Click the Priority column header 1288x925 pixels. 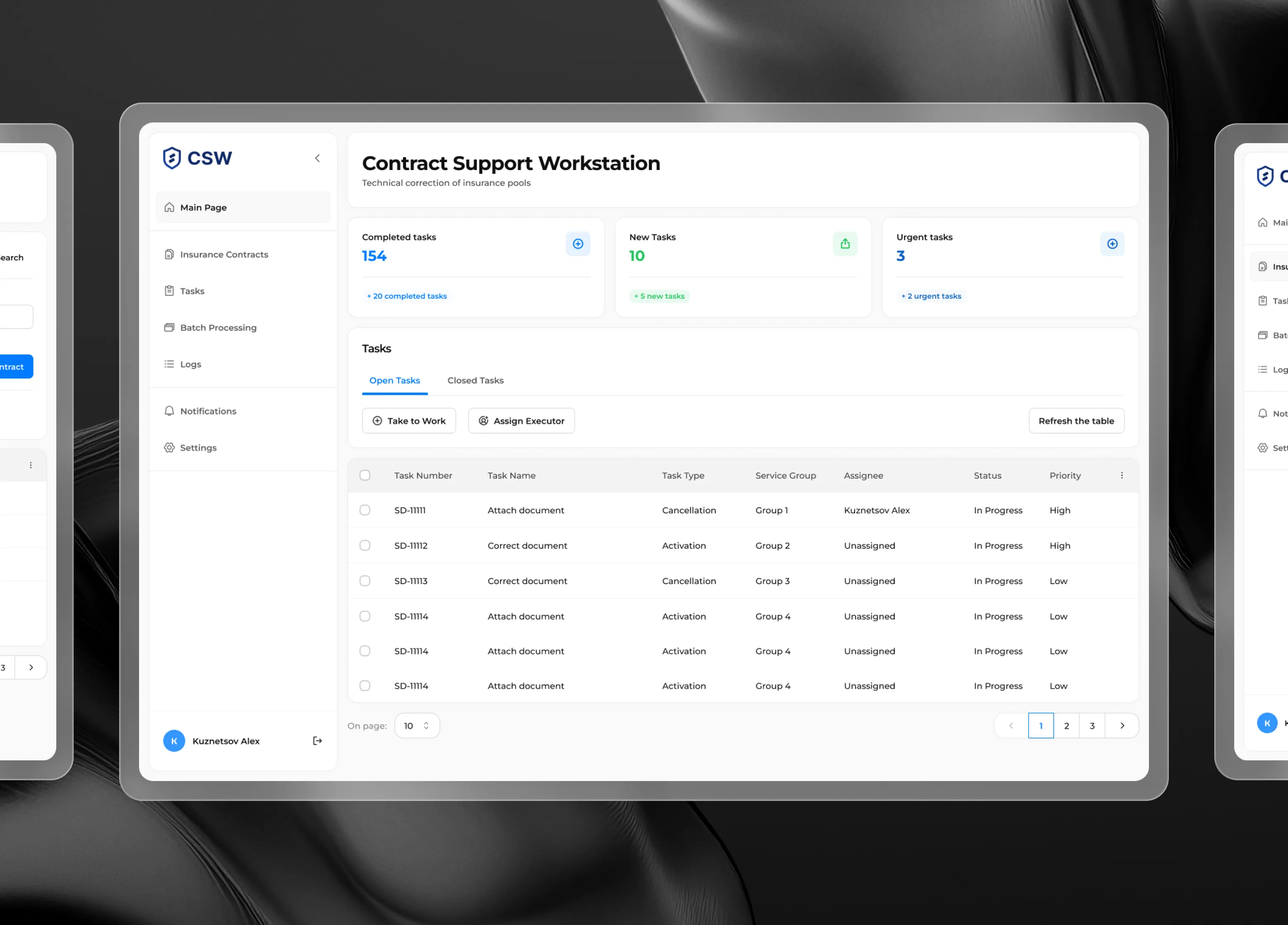click(1065, 476)
